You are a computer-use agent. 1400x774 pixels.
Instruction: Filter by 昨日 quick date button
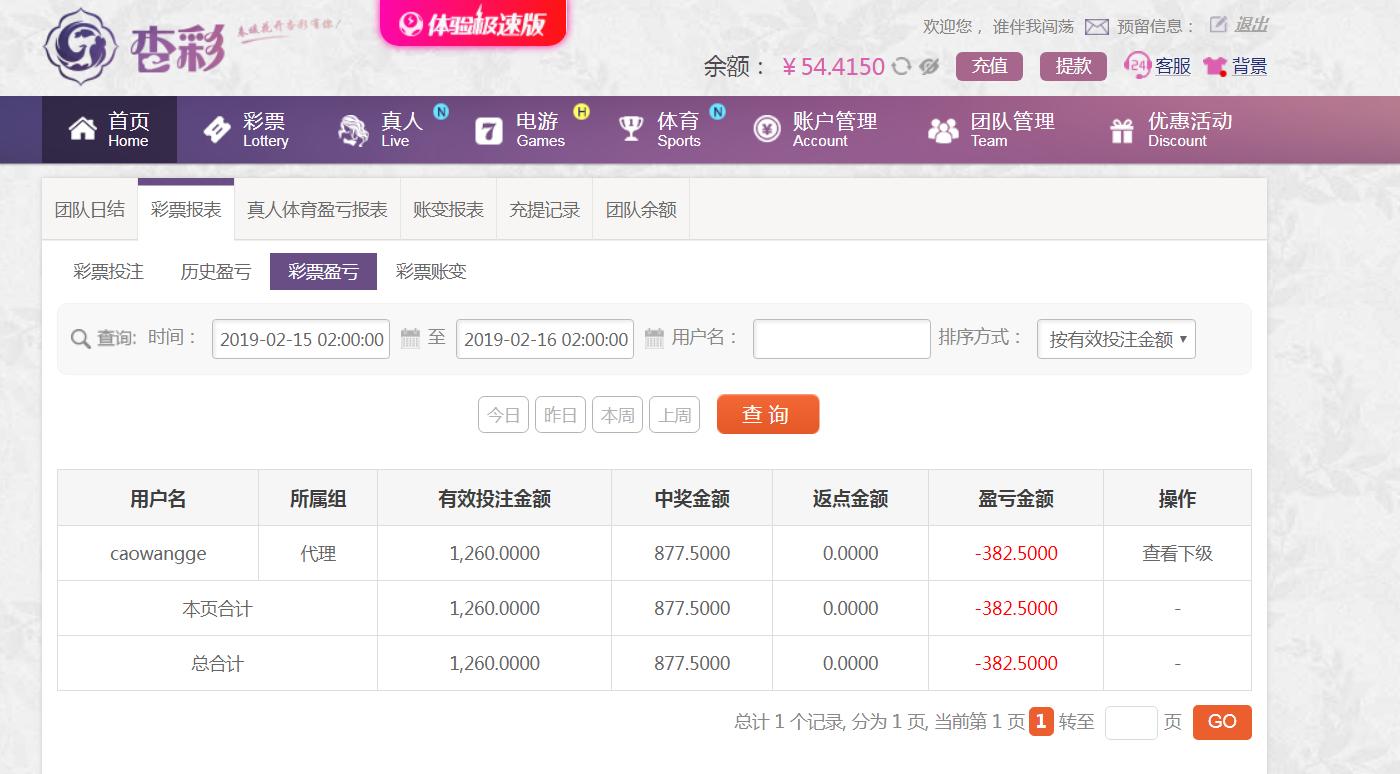pyautogui.click(x=561, y=415)
